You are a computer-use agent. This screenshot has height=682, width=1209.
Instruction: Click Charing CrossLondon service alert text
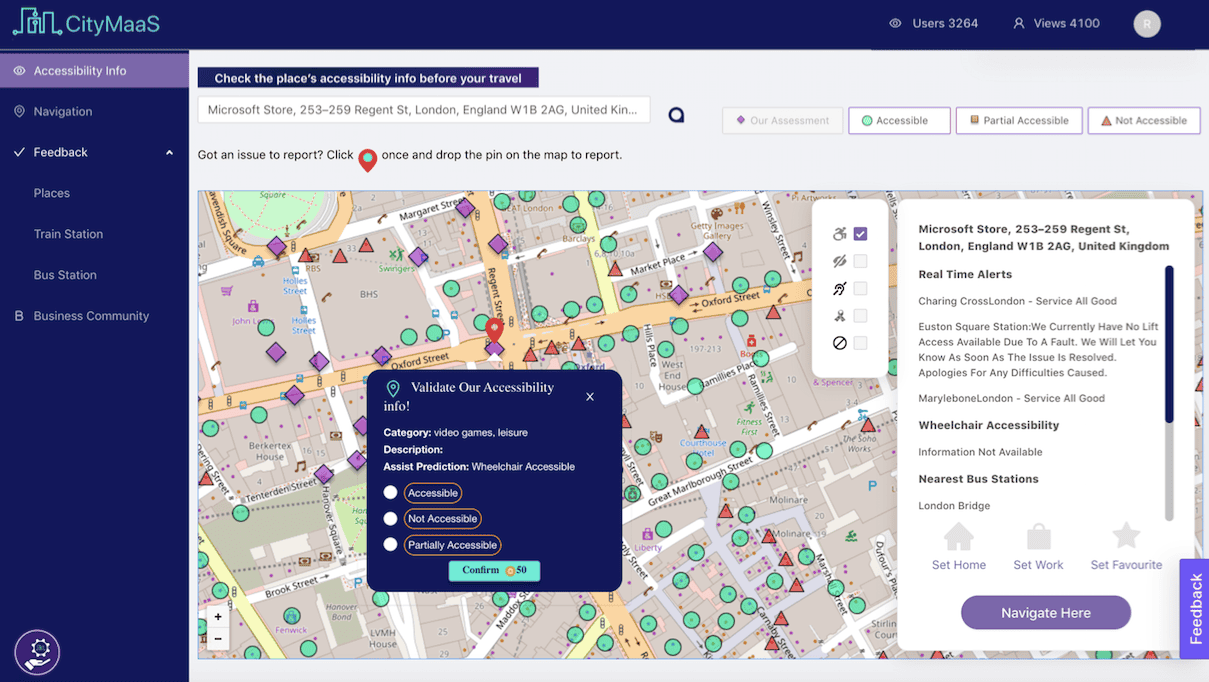coord(1017,301)
